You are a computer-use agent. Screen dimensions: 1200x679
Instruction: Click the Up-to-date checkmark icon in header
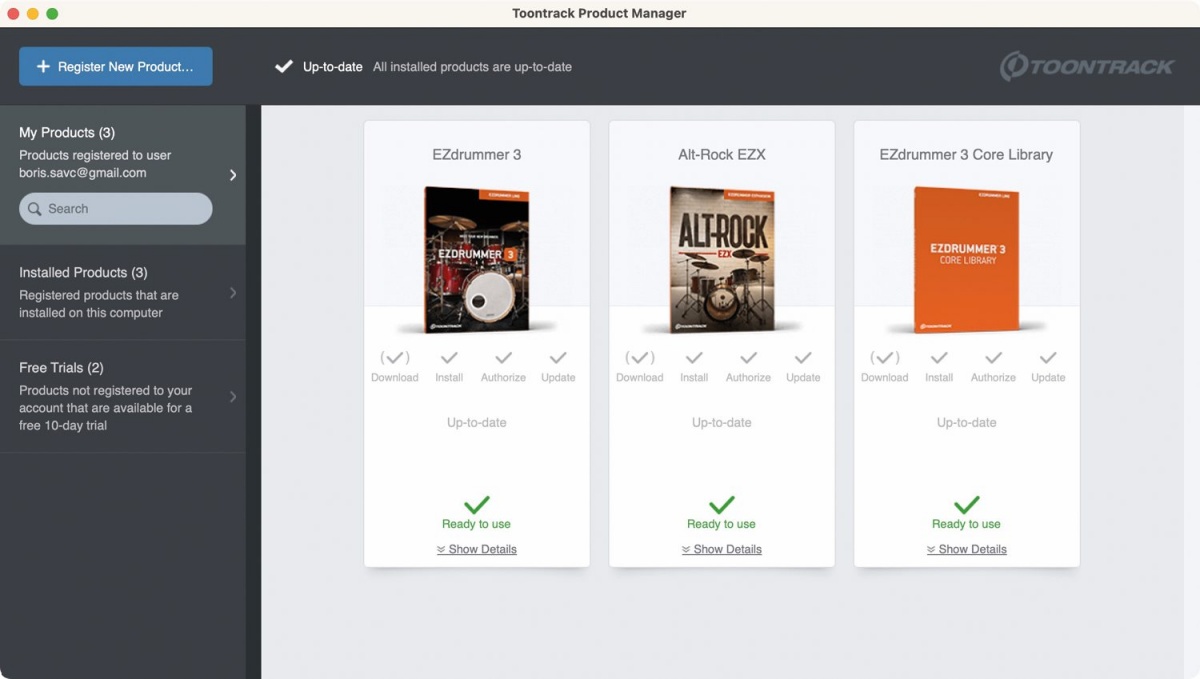point(284,67)
